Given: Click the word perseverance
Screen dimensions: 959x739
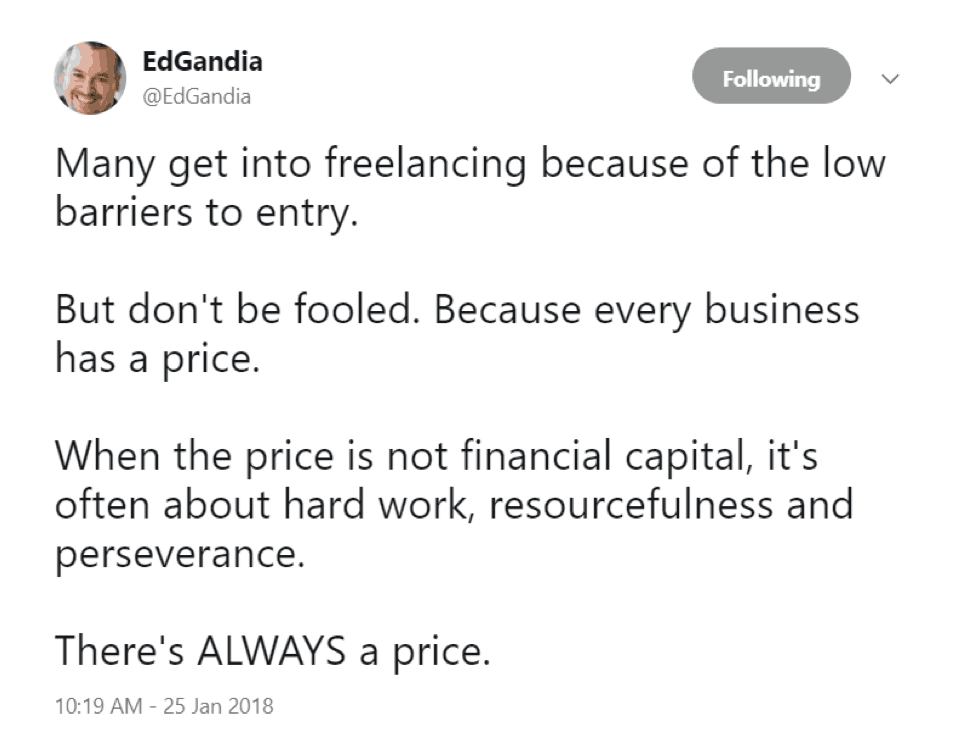Looking at the screenshot, I should point(180,555).
